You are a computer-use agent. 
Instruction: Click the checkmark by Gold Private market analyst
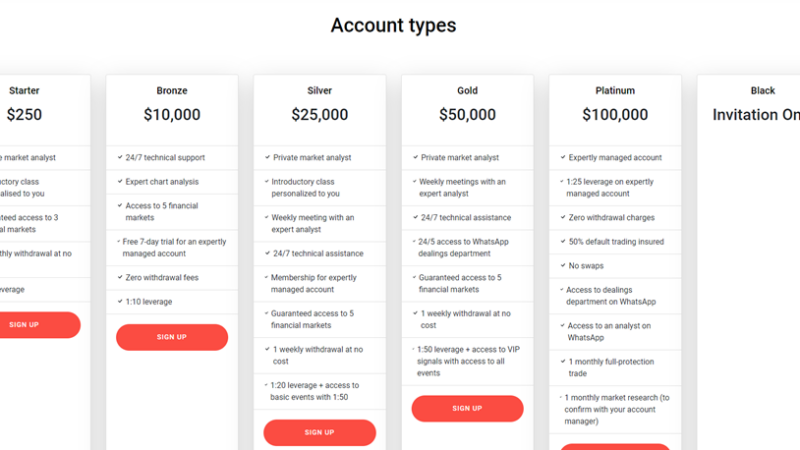[x=415, y=158]
